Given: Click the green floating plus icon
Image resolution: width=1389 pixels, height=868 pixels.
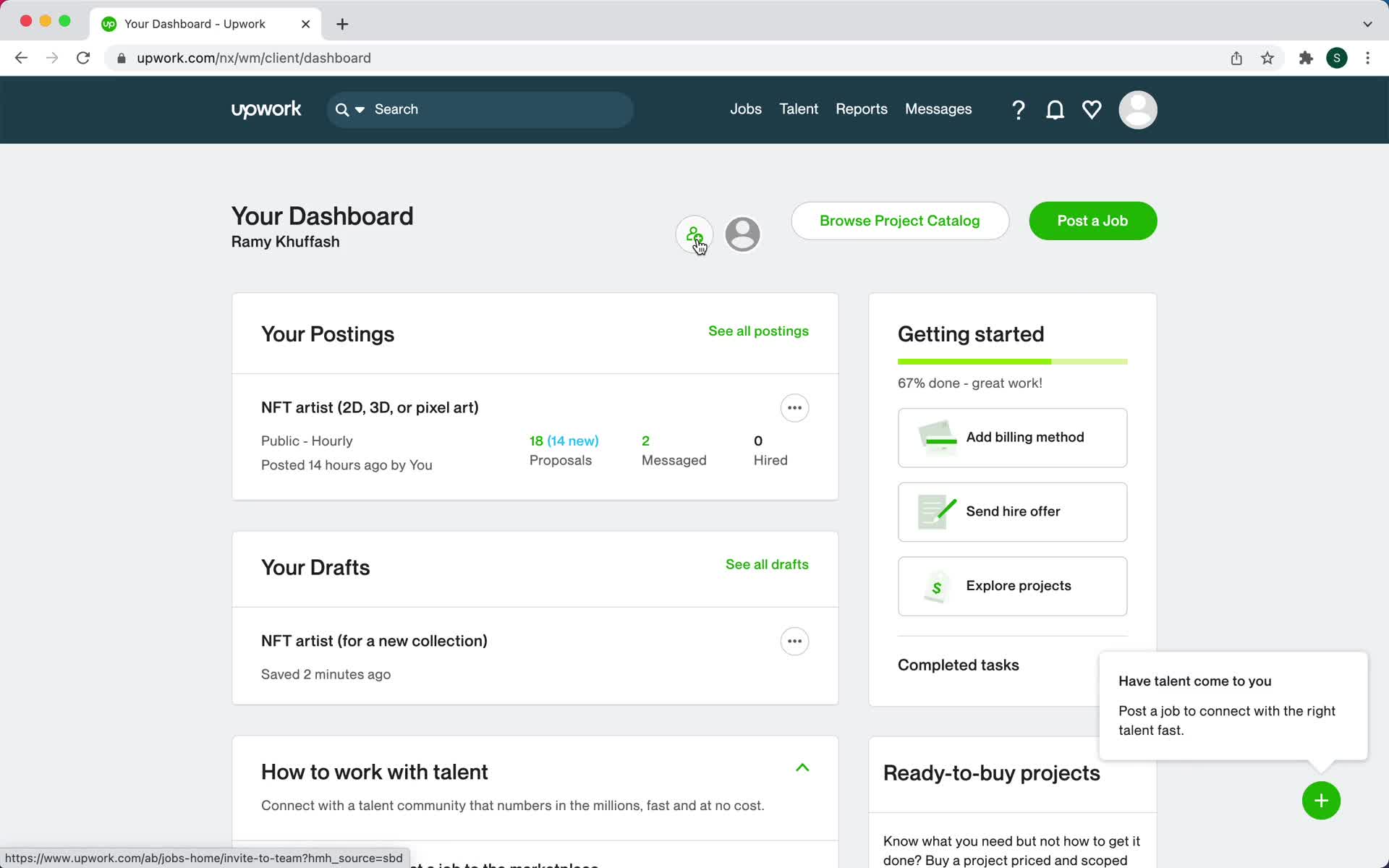Looking at the screenshot, I should (1321, 800).
